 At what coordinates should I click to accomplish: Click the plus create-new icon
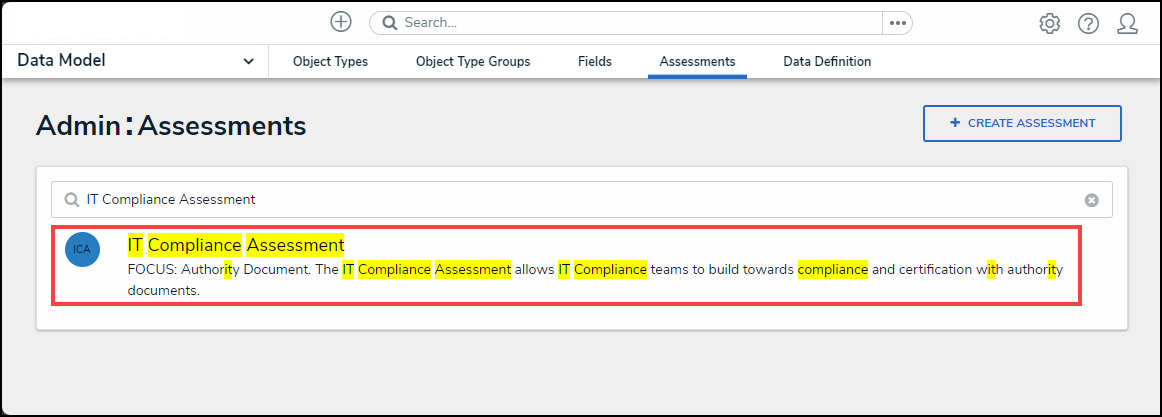[x=341, y=22]
